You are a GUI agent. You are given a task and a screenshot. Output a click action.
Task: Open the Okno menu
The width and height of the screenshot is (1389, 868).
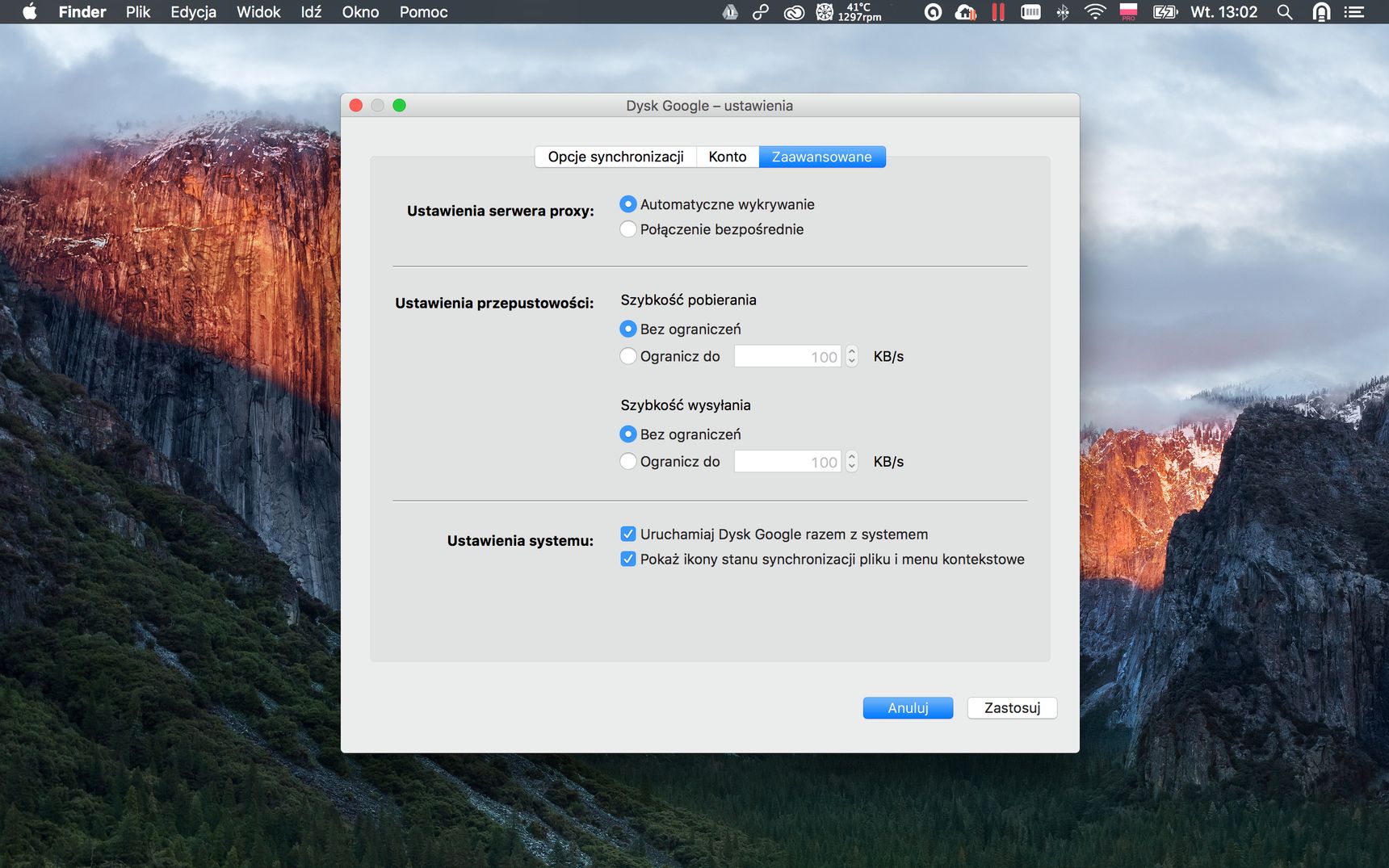pyautogui.click(x=360, y=12)
